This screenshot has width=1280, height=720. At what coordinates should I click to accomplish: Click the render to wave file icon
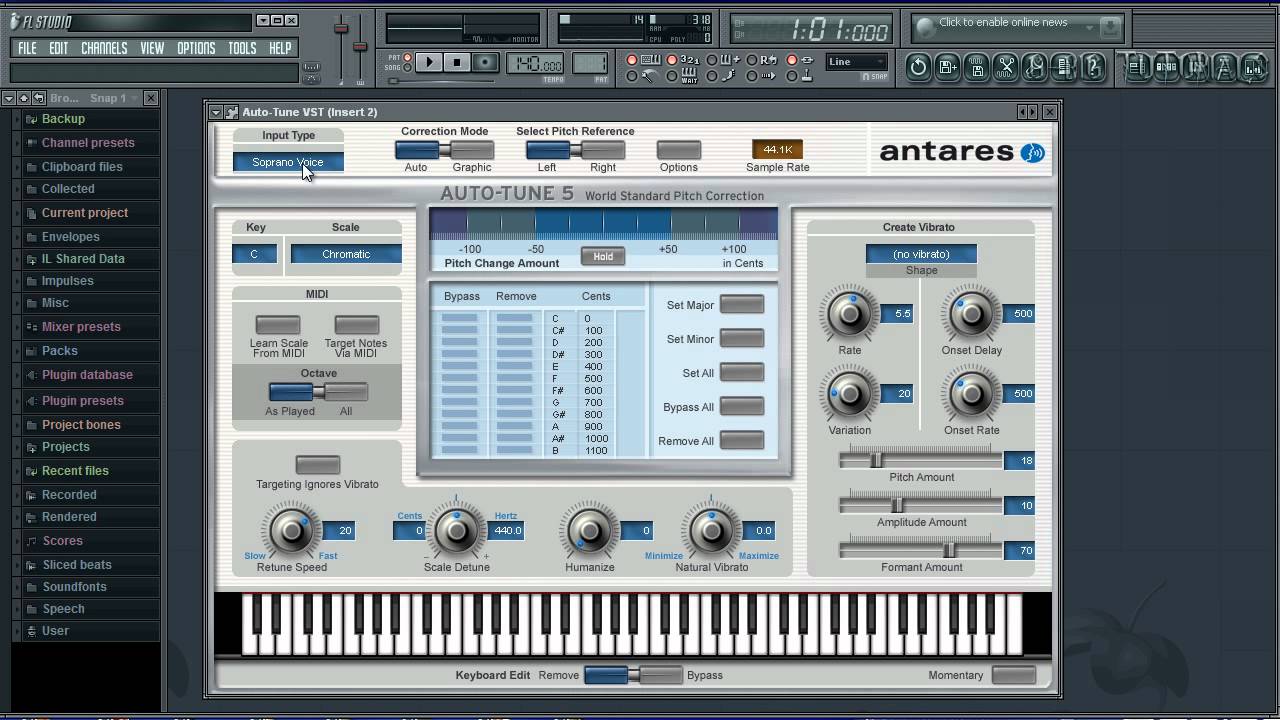point(977,67)
